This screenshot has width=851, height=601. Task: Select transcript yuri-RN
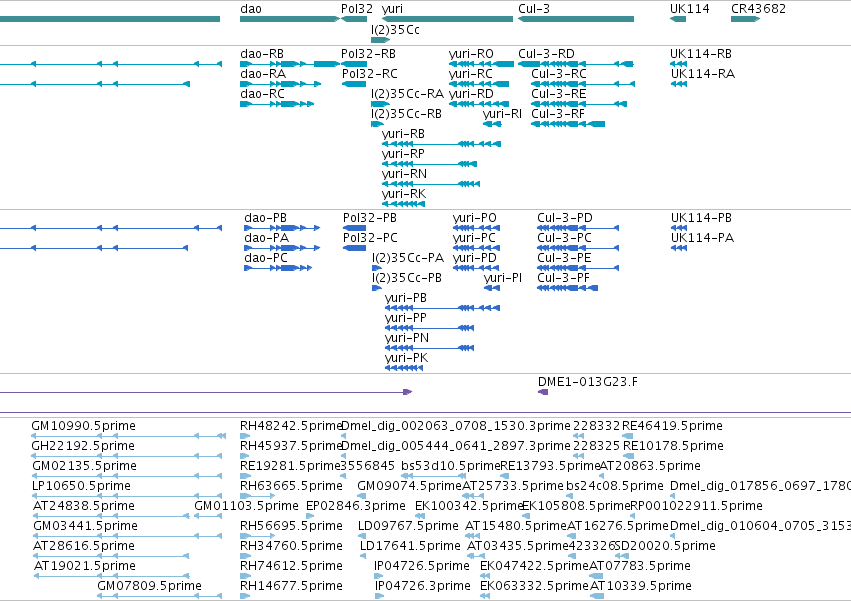(x=431, y=184)
